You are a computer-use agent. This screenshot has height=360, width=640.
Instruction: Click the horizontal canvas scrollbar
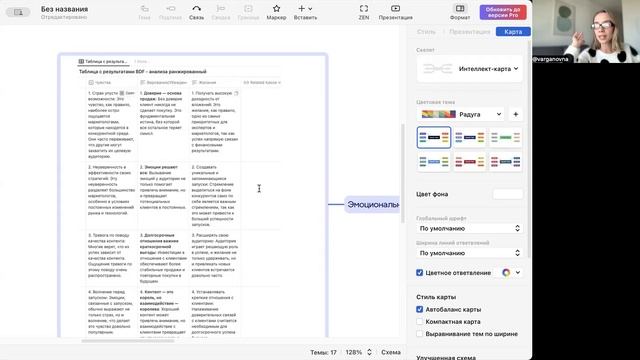click(128, 340)
